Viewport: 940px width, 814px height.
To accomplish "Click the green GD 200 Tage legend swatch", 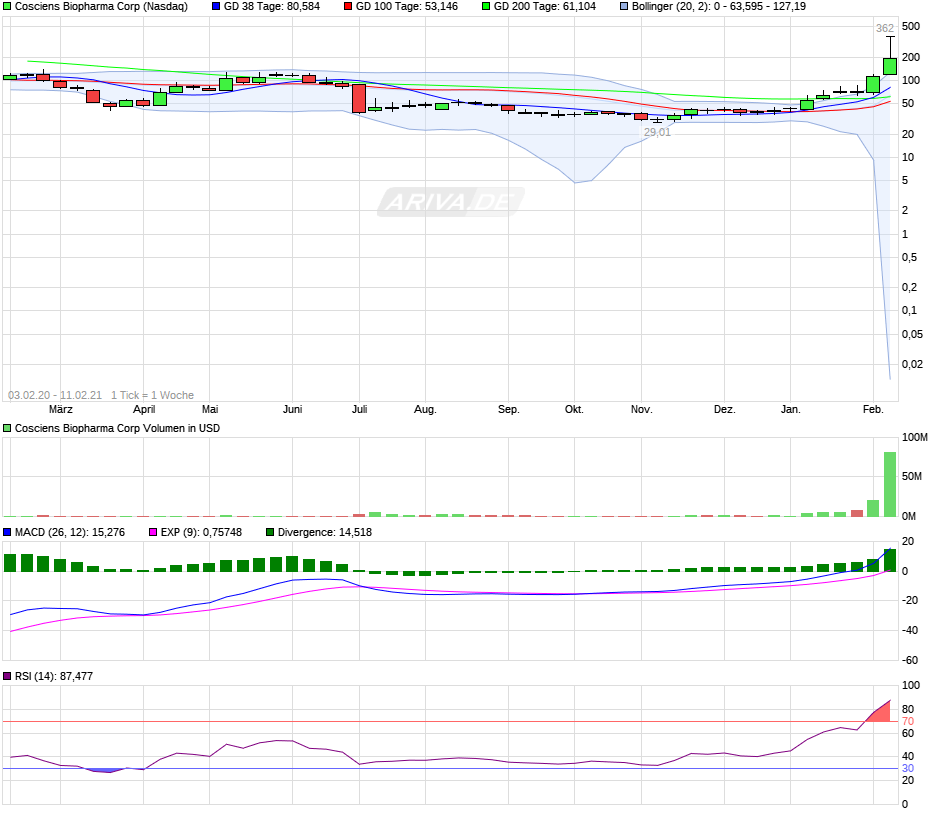I will [x=486, y=7].
